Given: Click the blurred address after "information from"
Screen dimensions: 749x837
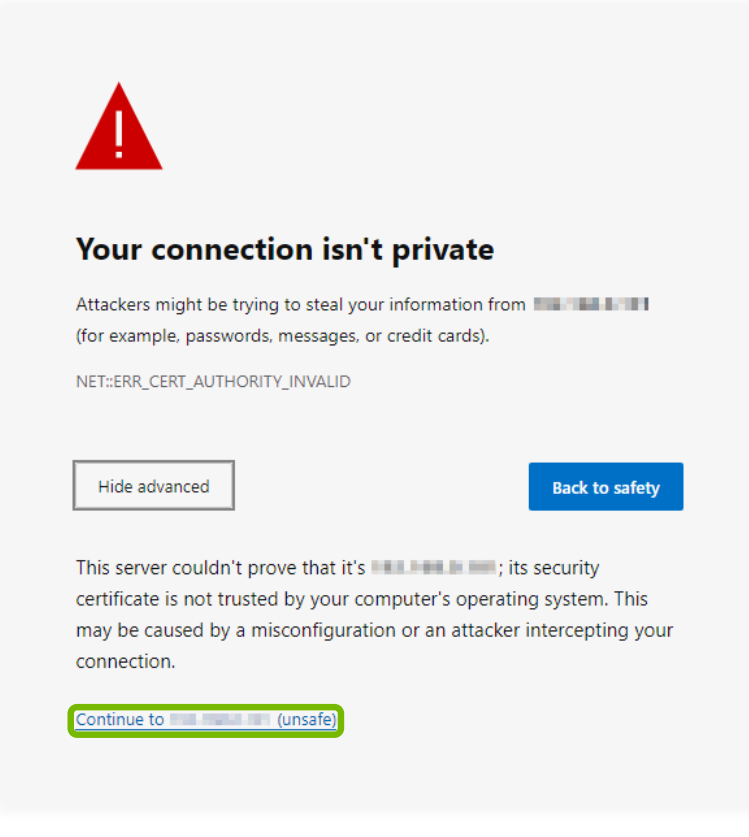Looking at the screenshot, I should [591, 304].
